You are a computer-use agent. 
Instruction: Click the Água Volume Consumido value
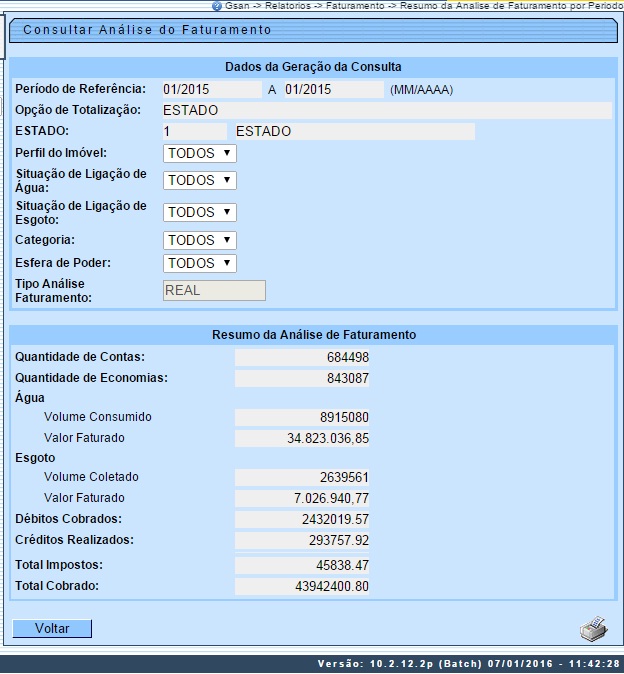tap(302, 417)
